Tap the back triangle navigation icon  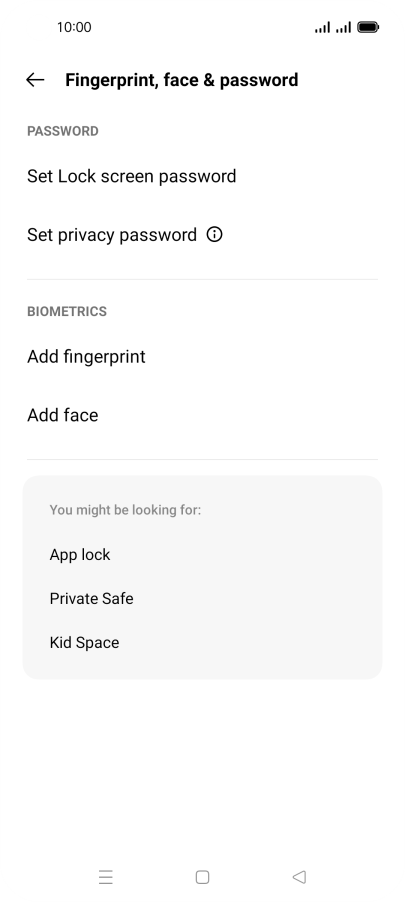(299, 877)
